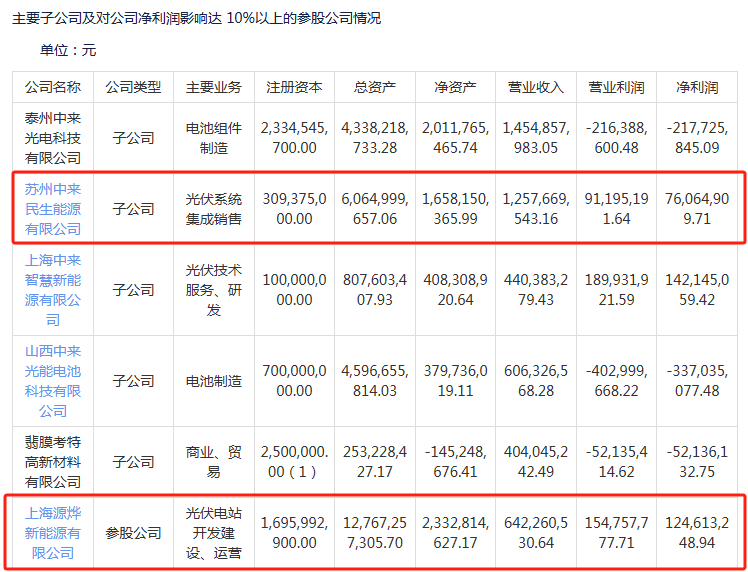
Task: Select total assets 4,596,655,814.03
Action: point(375,381)
